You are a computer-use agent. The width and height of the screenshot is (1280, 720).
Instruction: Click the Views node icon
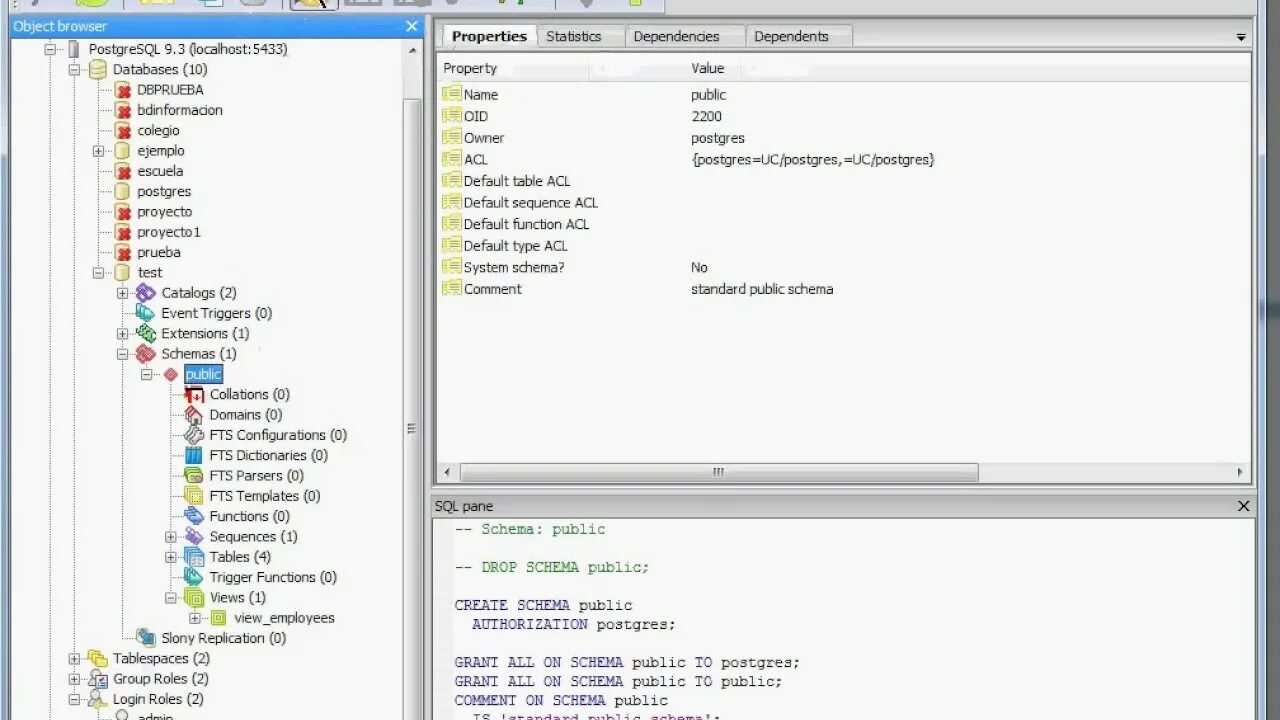pyautogui.click(x=194, y=597)
